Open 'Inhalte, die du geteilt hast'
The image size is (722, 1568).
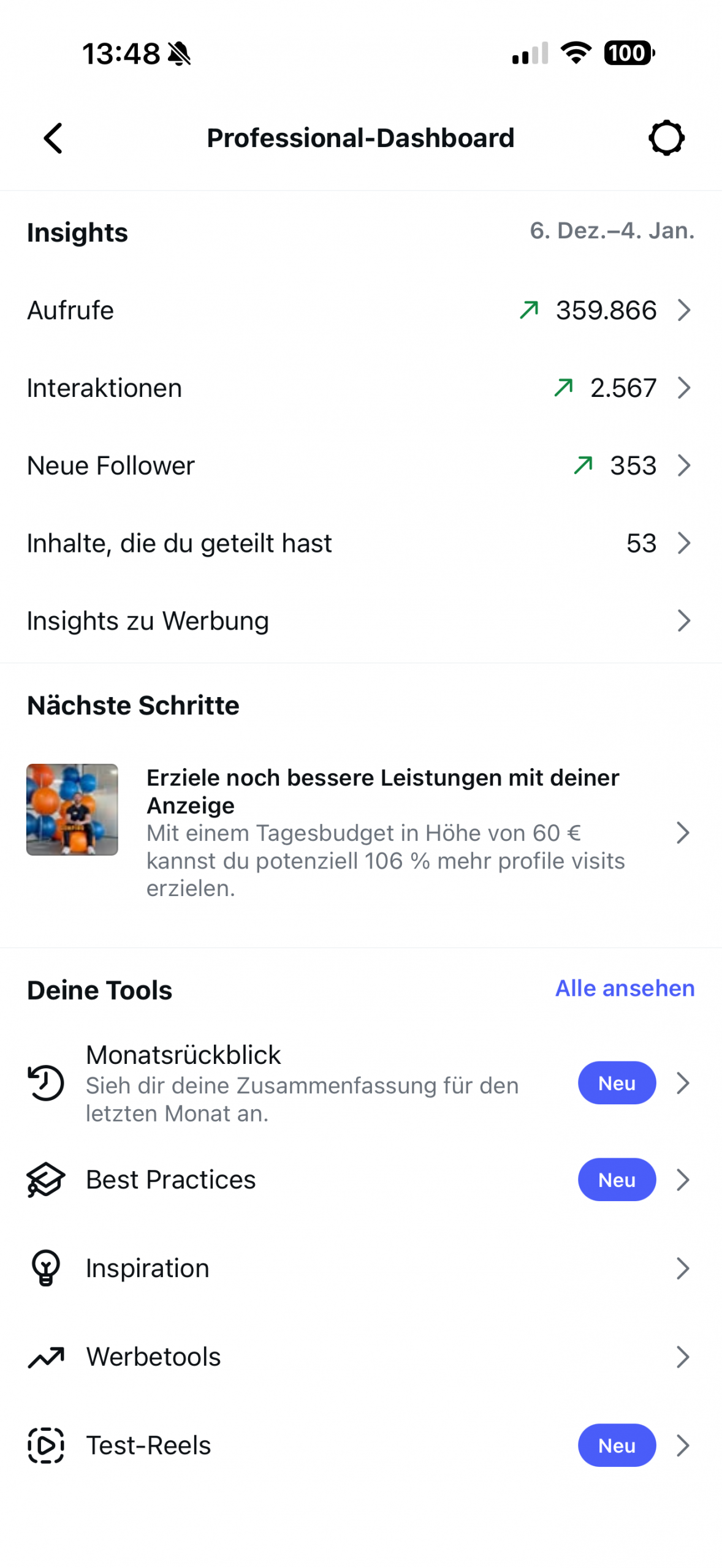[x=179, y=543]
